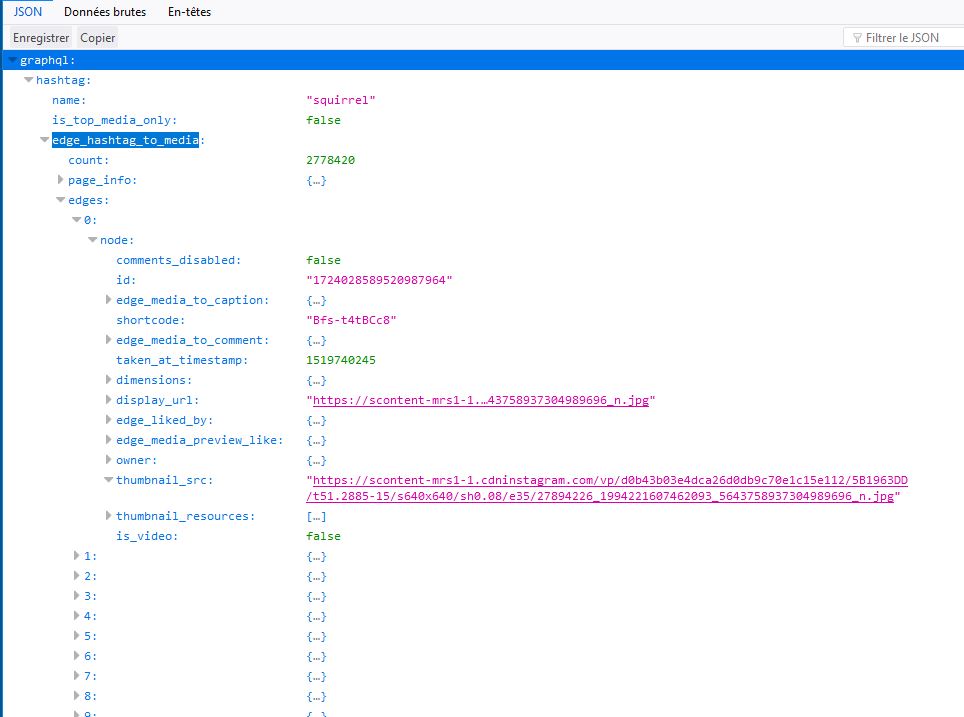Select the taken_at_timestamp row

pos(181,360)
